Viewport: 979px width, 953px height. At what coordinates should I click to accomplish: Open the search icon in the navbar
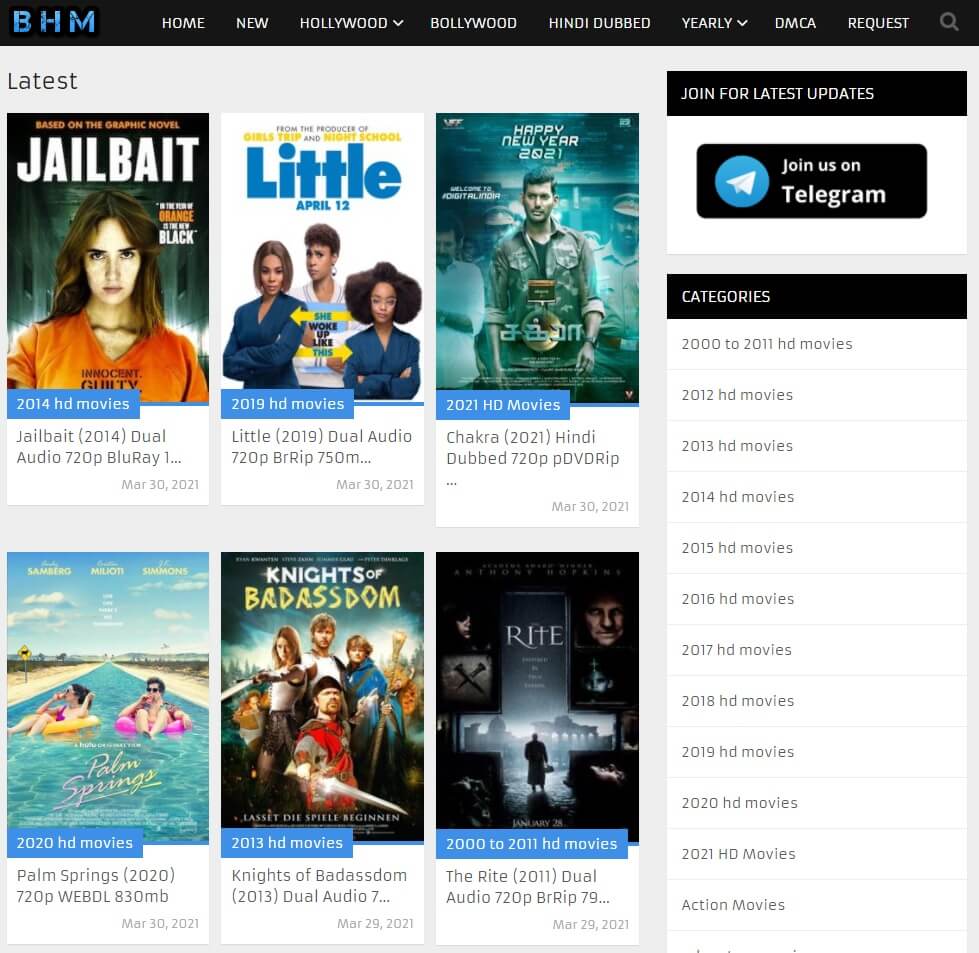pos(948,22)
